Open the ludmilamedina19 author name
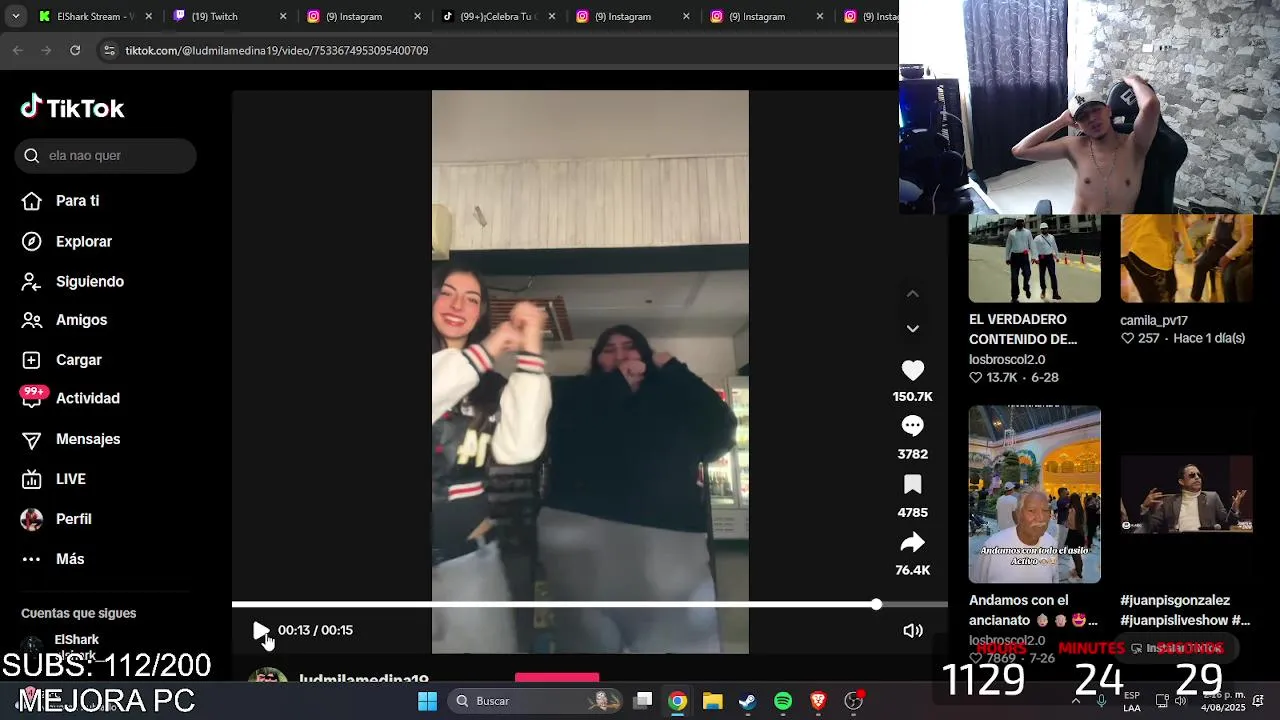 tap(364, 679)
